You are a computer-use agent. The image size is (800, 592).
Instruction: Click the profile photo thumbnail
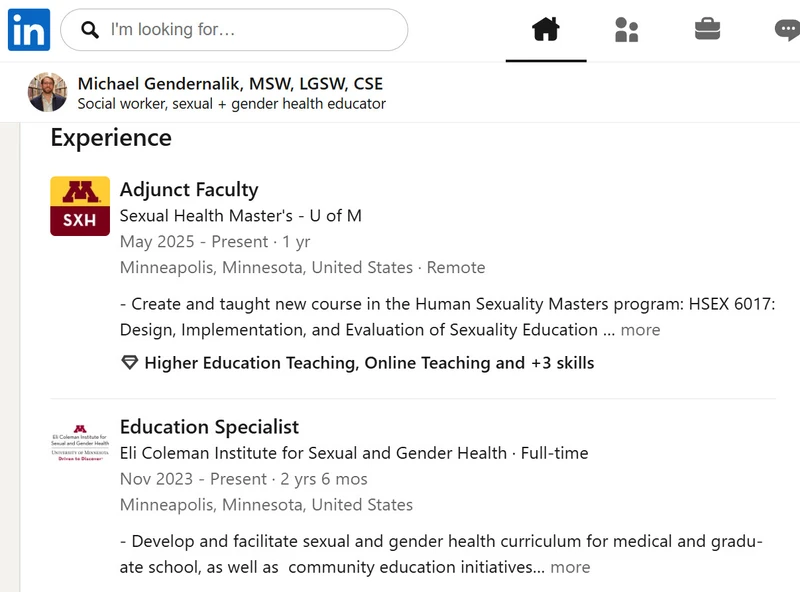coord(47,92)
